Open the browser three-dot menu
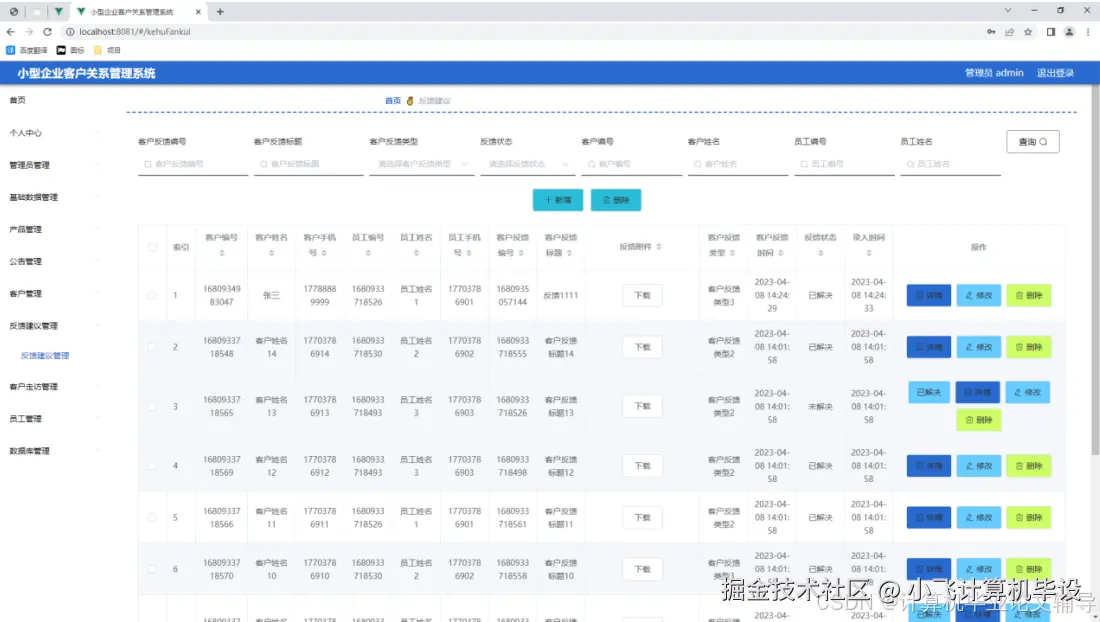This screenshot has width=1100, height=622. [1088, 32]
